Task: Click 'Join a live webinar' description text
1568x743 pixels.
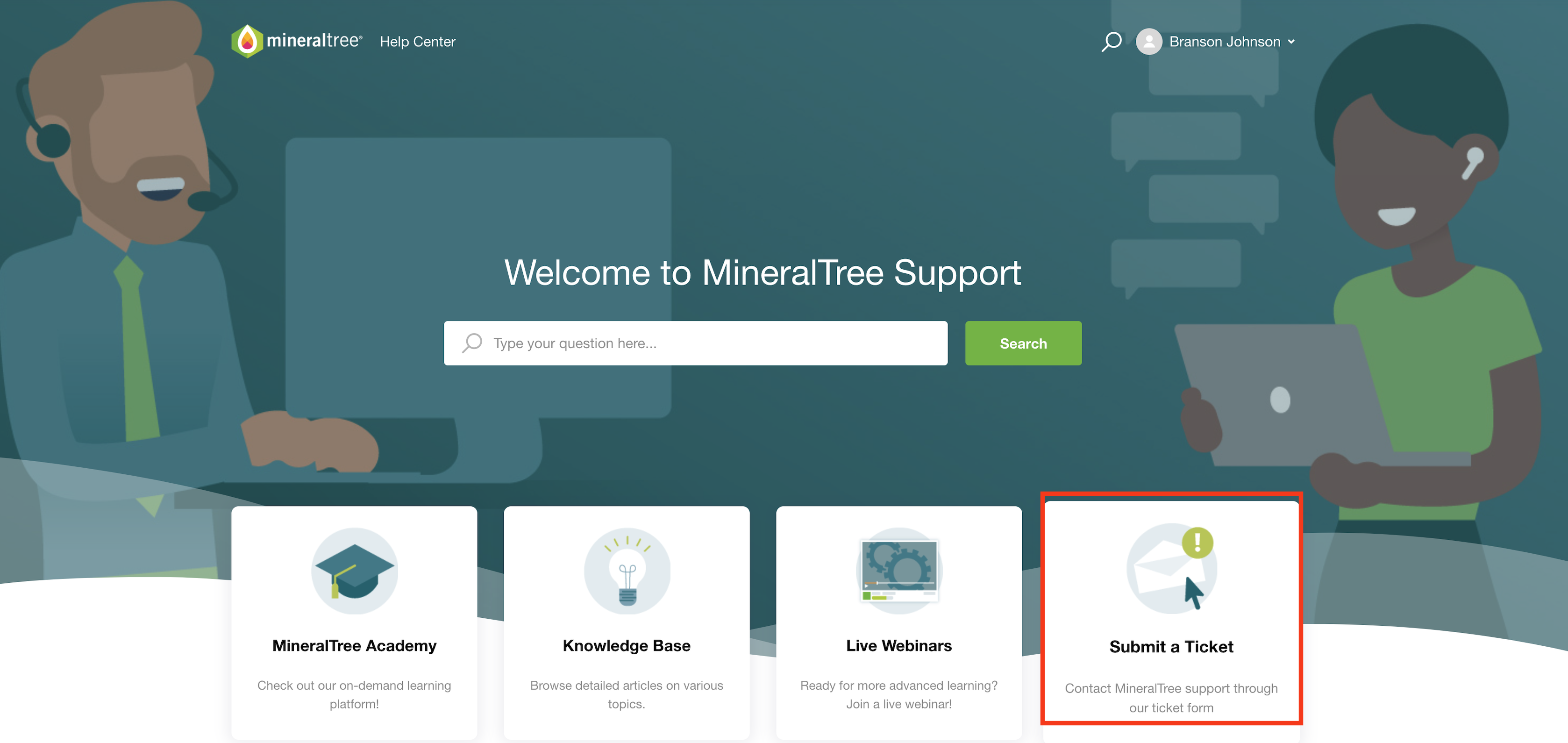Action: [898, 704]
